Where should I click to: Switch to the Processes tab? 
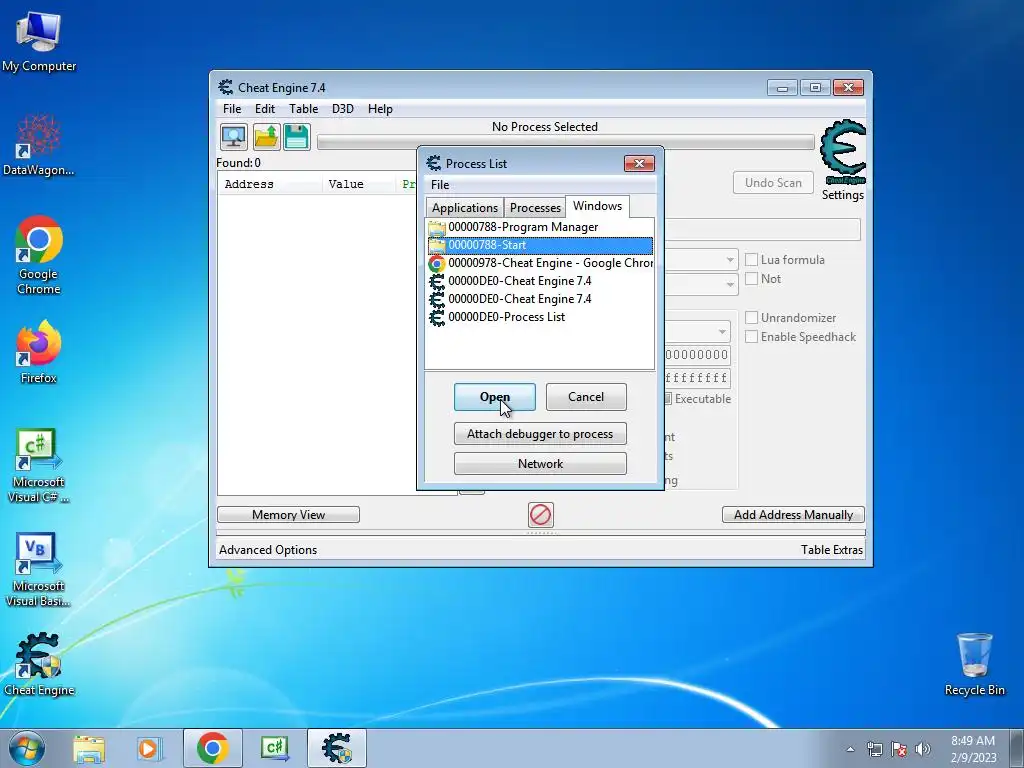point(535,208)
